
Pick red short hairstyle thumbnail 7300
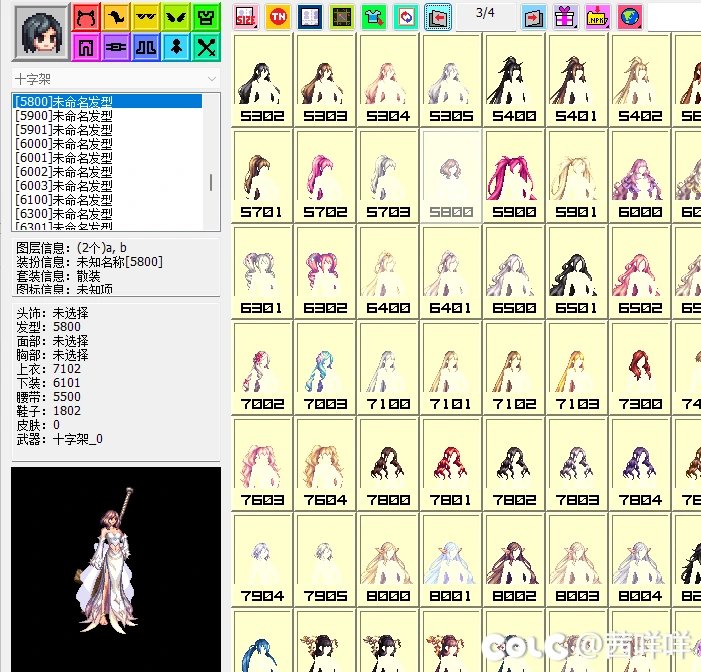click(640, 368)
